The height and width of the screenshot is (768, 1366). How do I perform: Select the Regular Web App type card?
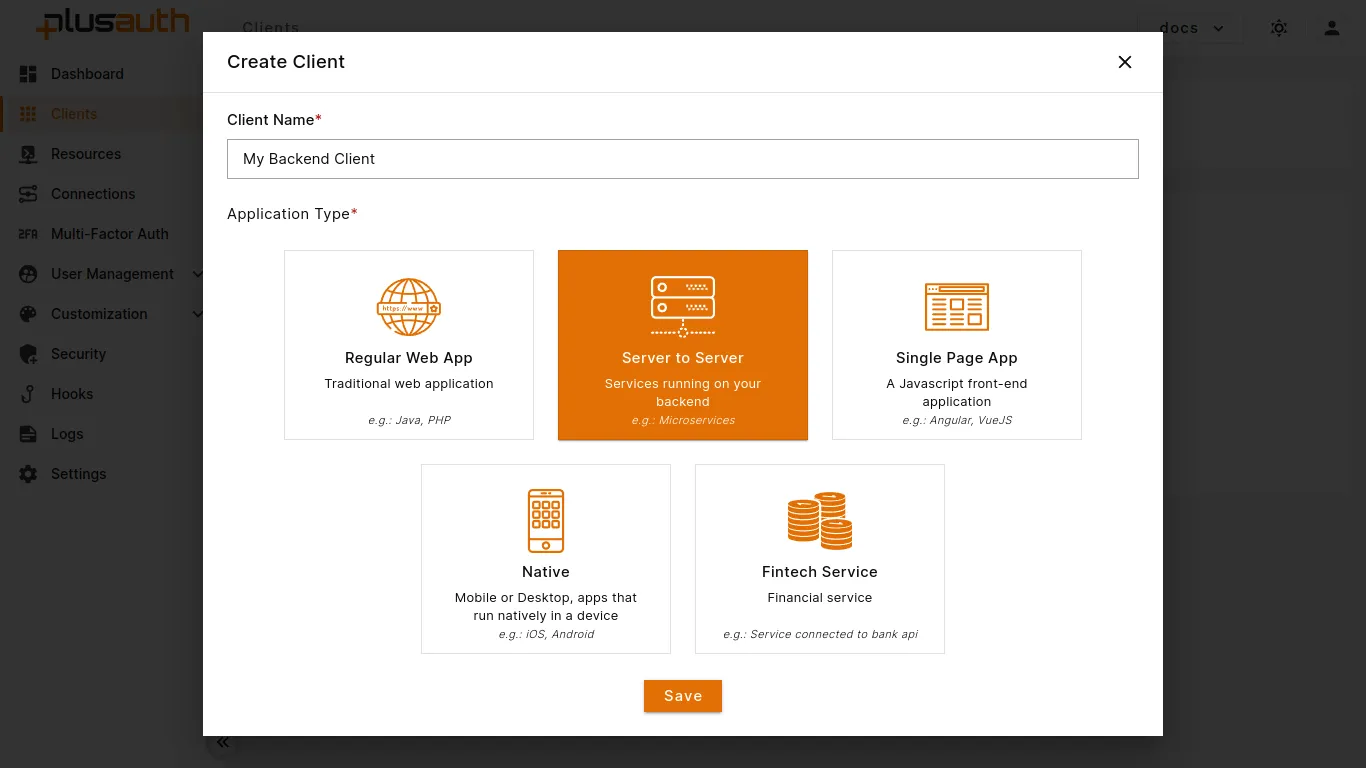409,345
